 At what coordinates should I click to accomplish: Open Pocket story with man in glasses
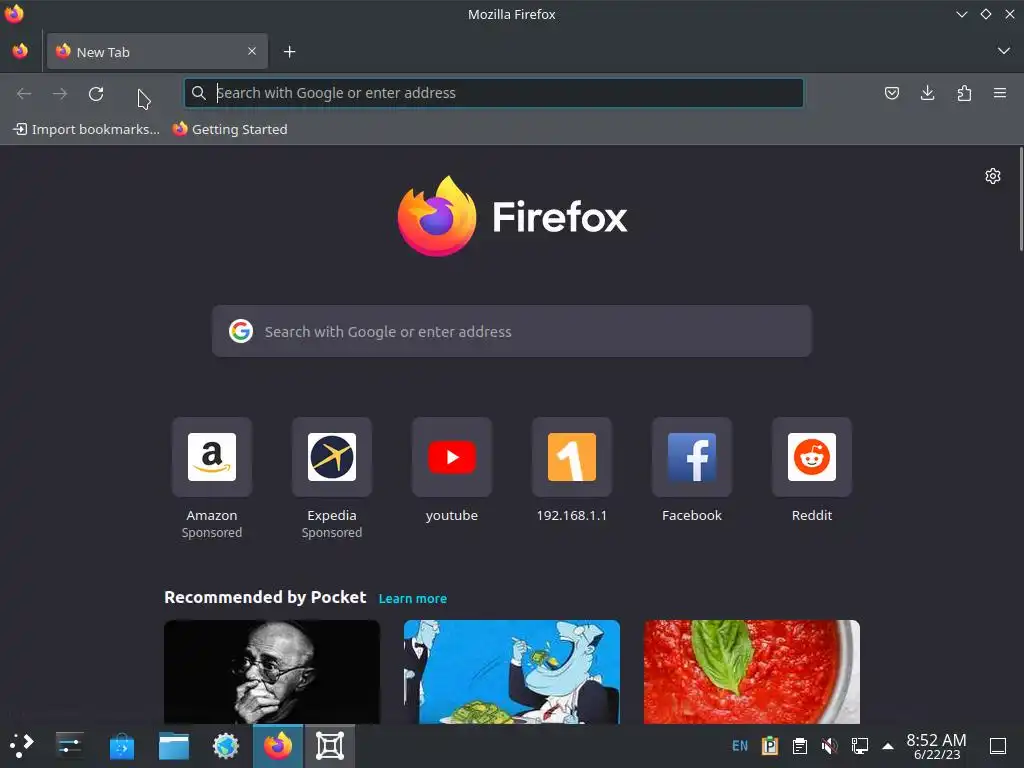(x=272, y=671)
